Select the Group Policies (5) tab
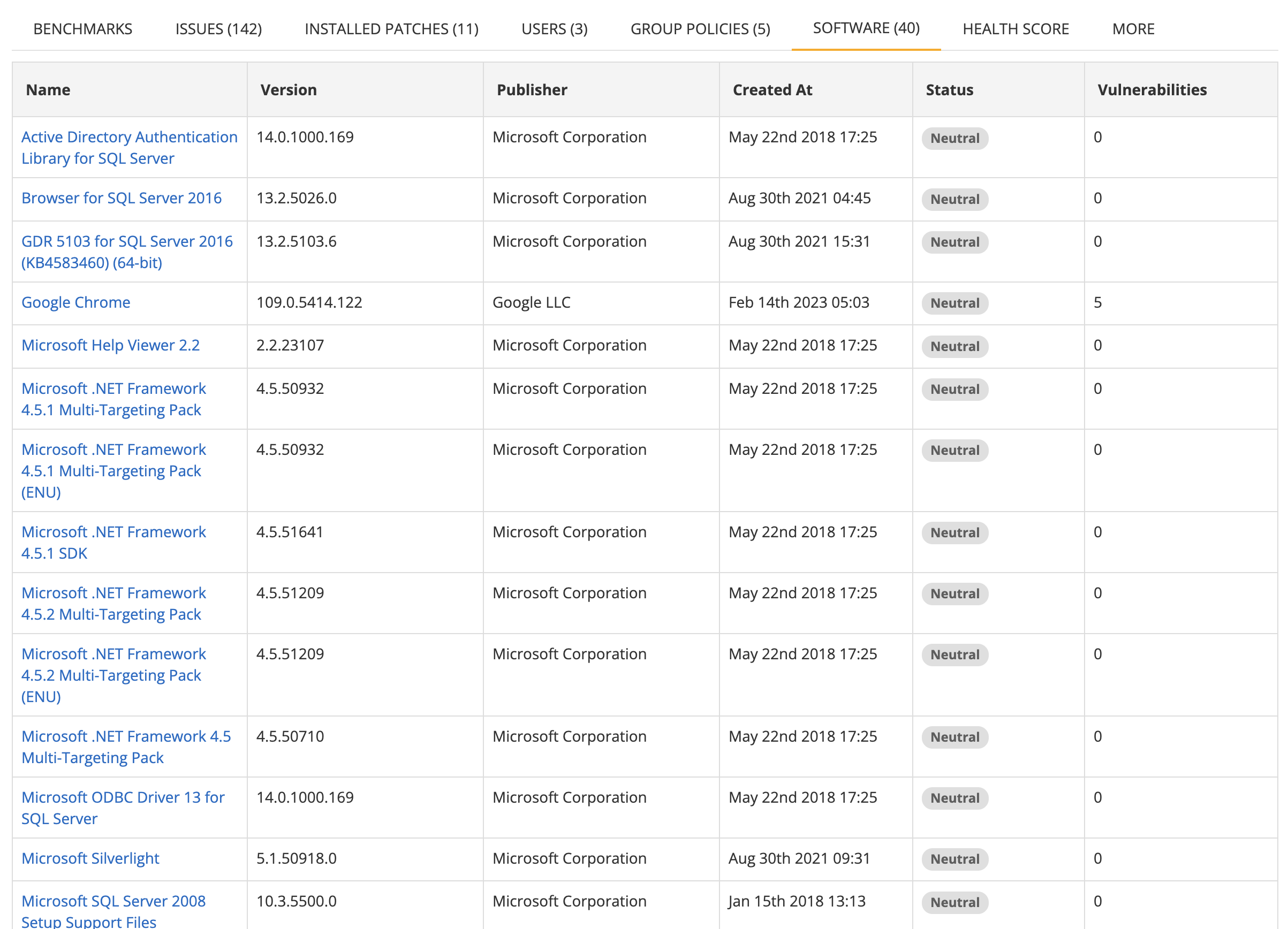This screenshot has width=1288, height=929. pos(700,29)
